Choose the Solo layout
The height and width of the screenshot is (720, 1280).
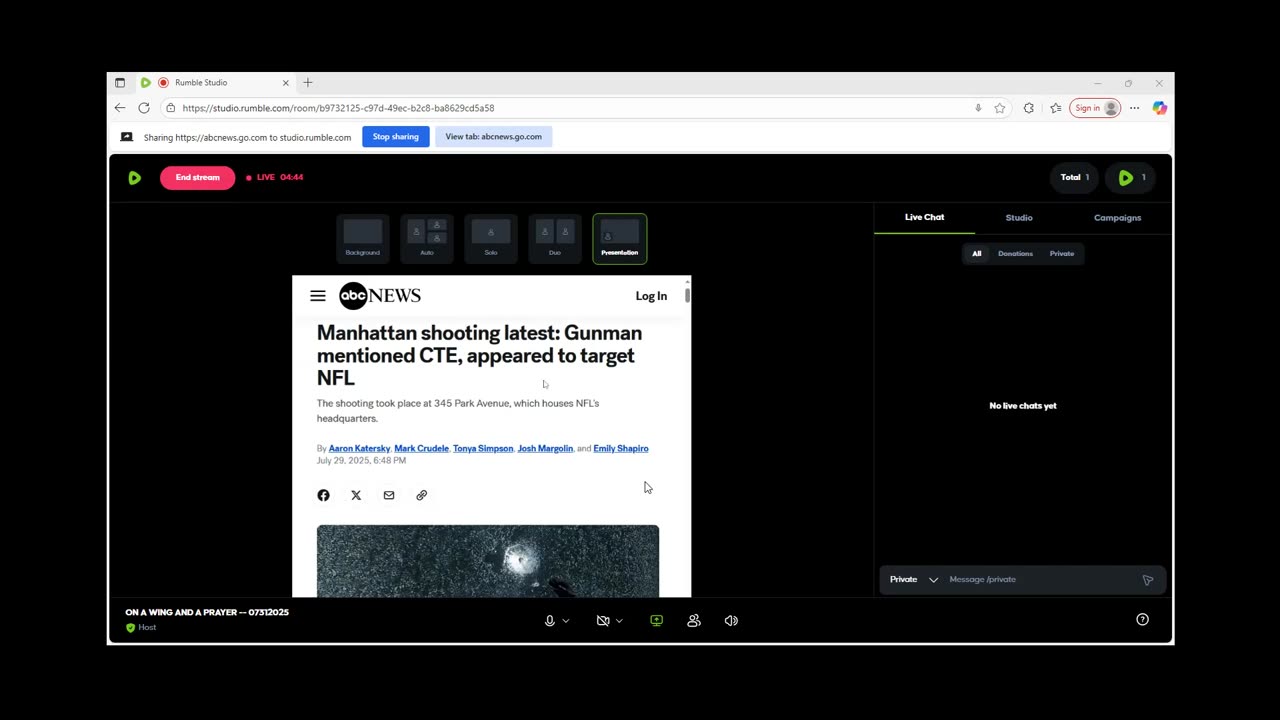(x=491, y=238)
